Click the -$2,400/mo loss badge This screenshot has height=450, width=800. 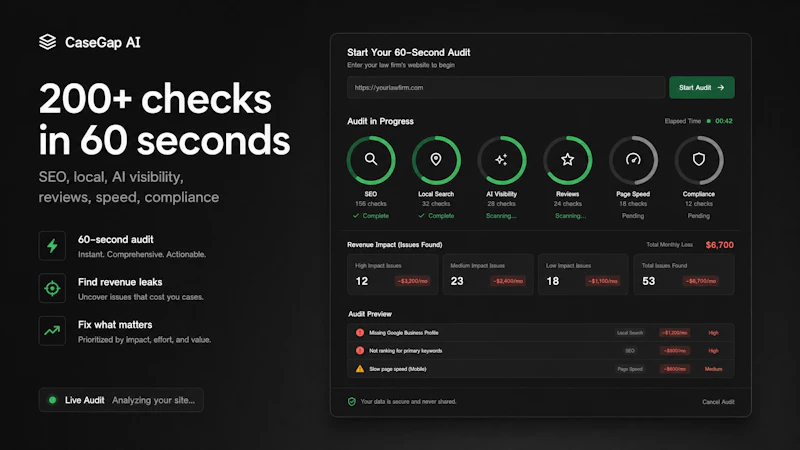508,281
